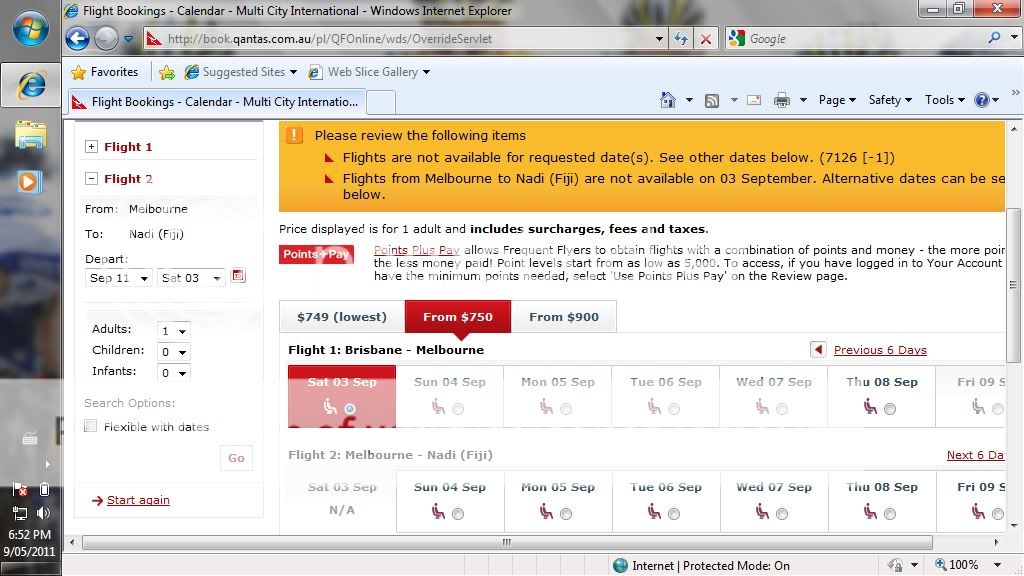Open the Children count dropdown
This screenshot has height=576, width=1024.
click(174, 352)
